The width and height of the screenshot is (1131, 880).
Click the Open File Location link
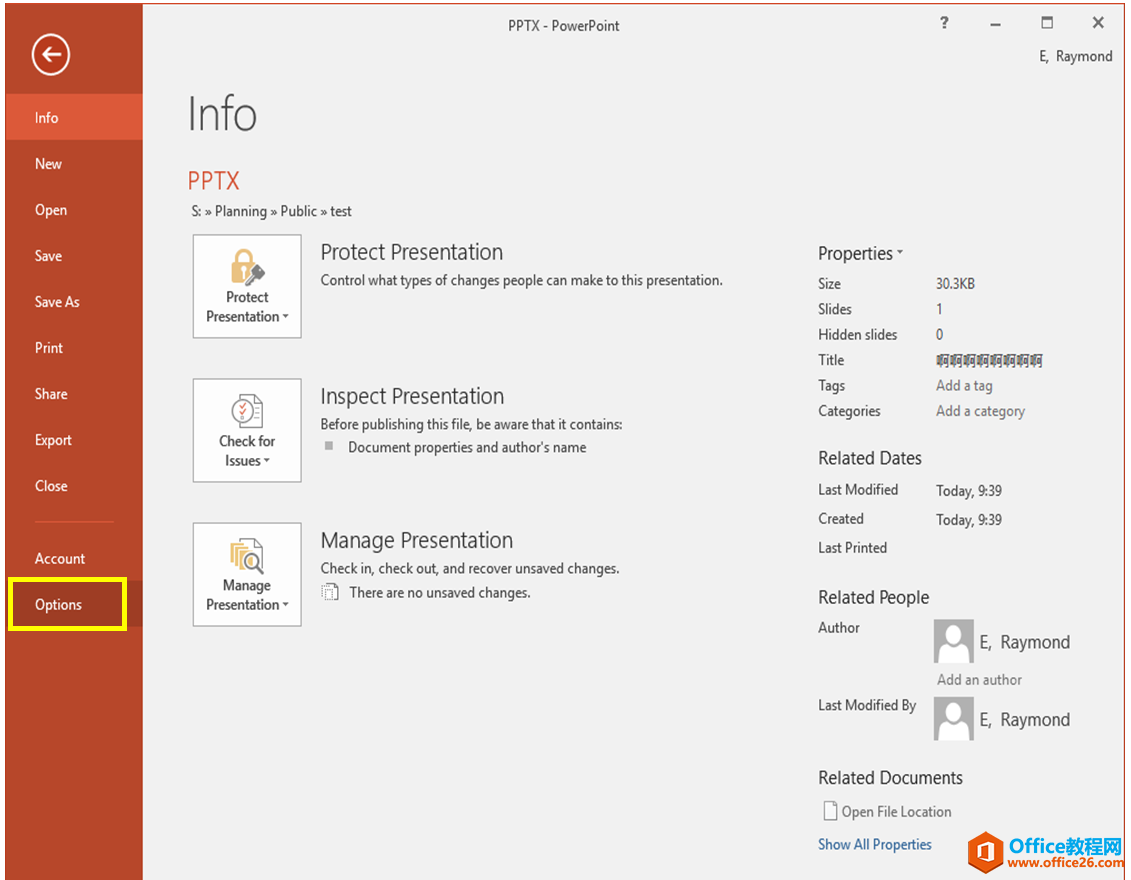tap(896, 812)
